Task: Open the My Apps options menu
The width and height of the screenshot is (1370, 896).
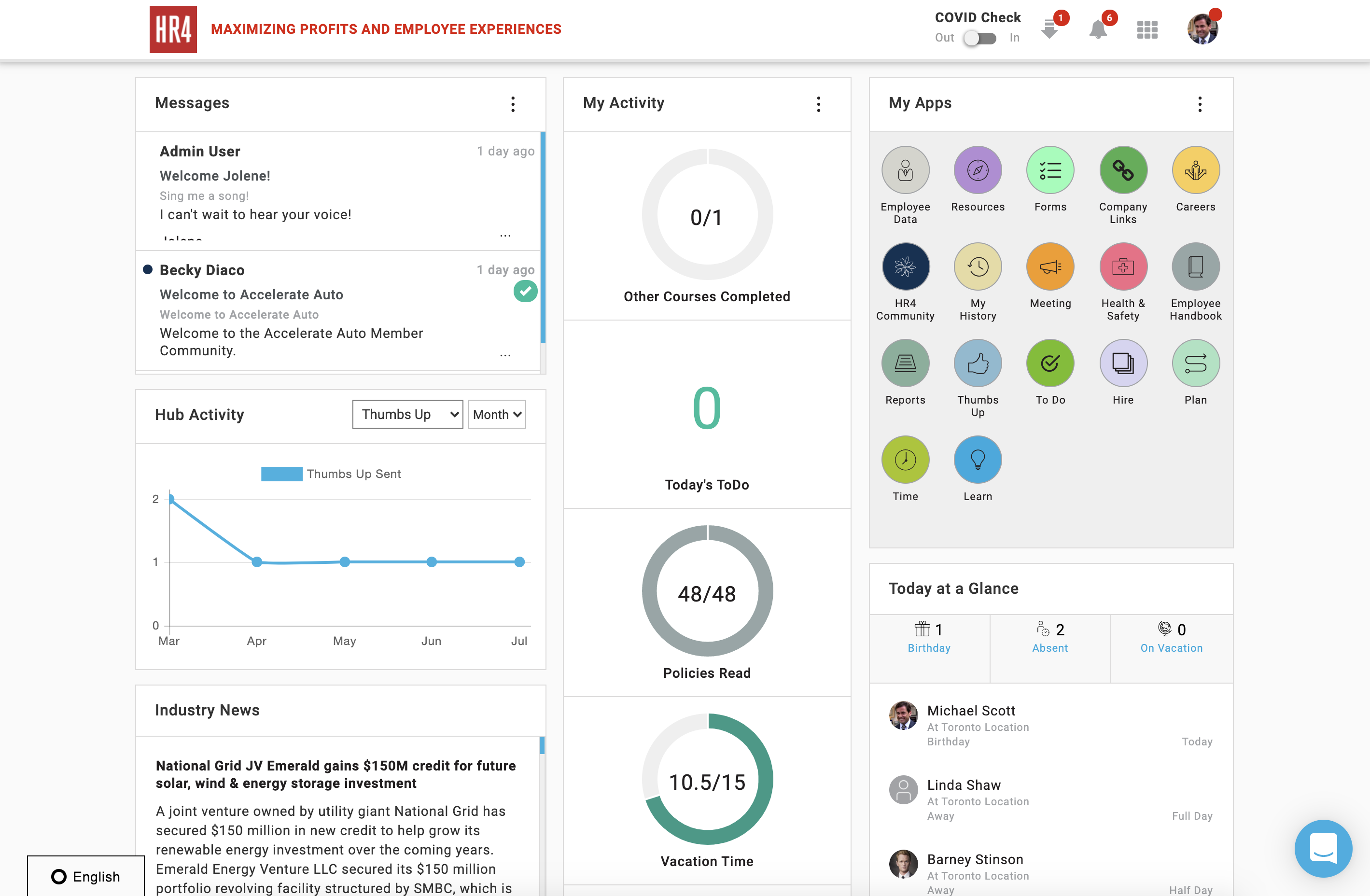Action: [x=1200, y=104]
